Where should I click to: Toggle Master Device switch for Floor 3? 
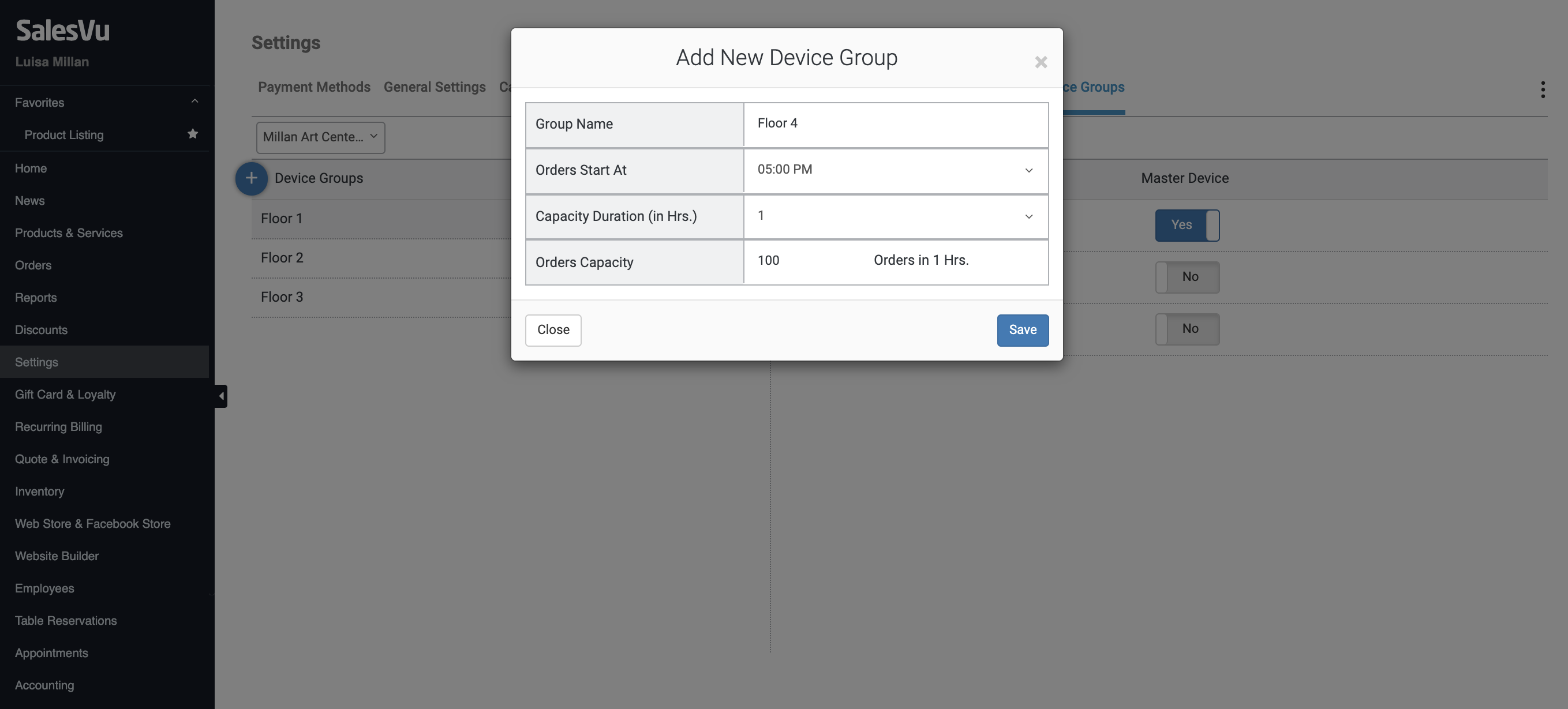(1187, 329)
